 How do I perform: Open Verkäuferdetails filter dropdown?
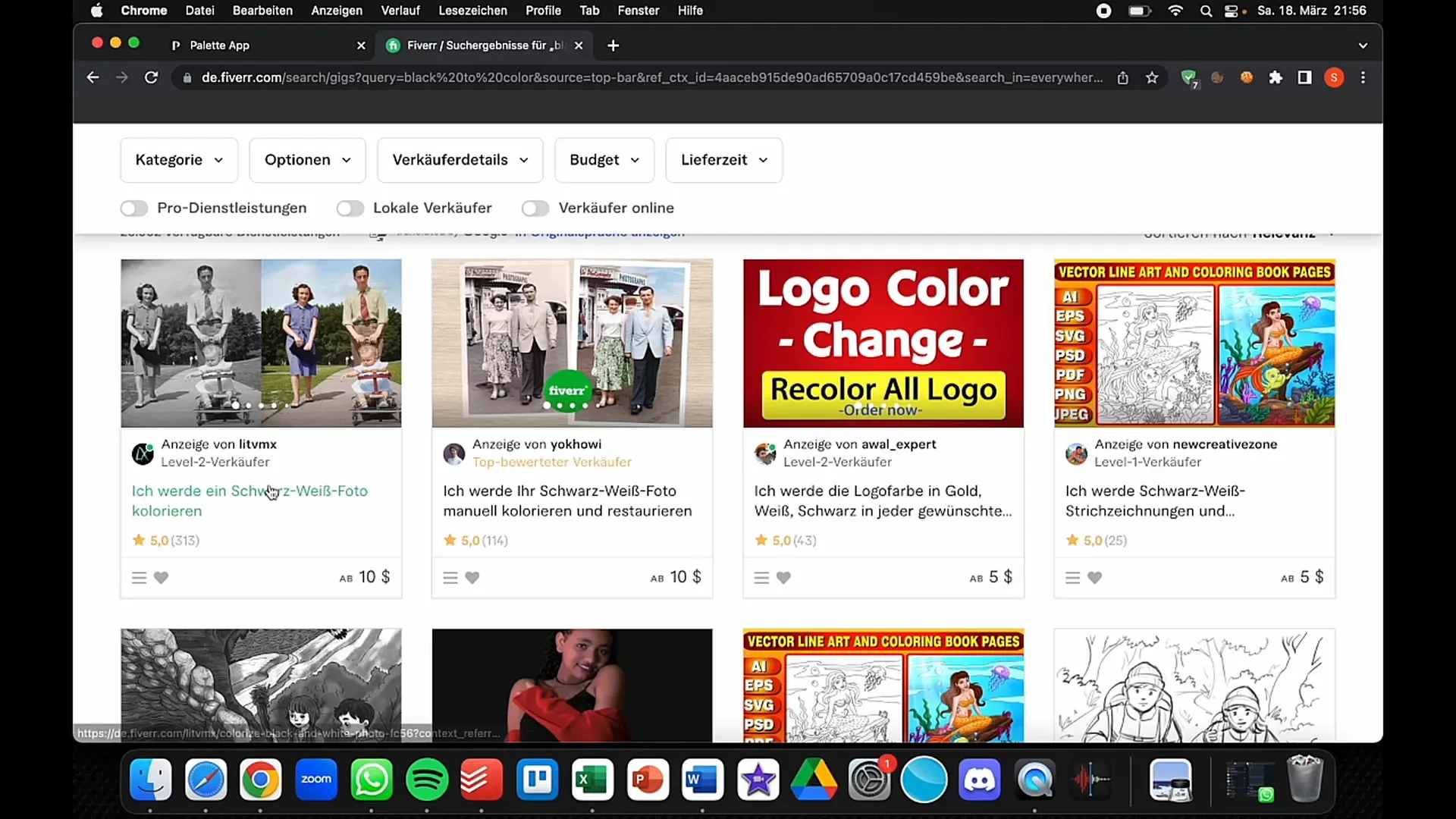460,160
